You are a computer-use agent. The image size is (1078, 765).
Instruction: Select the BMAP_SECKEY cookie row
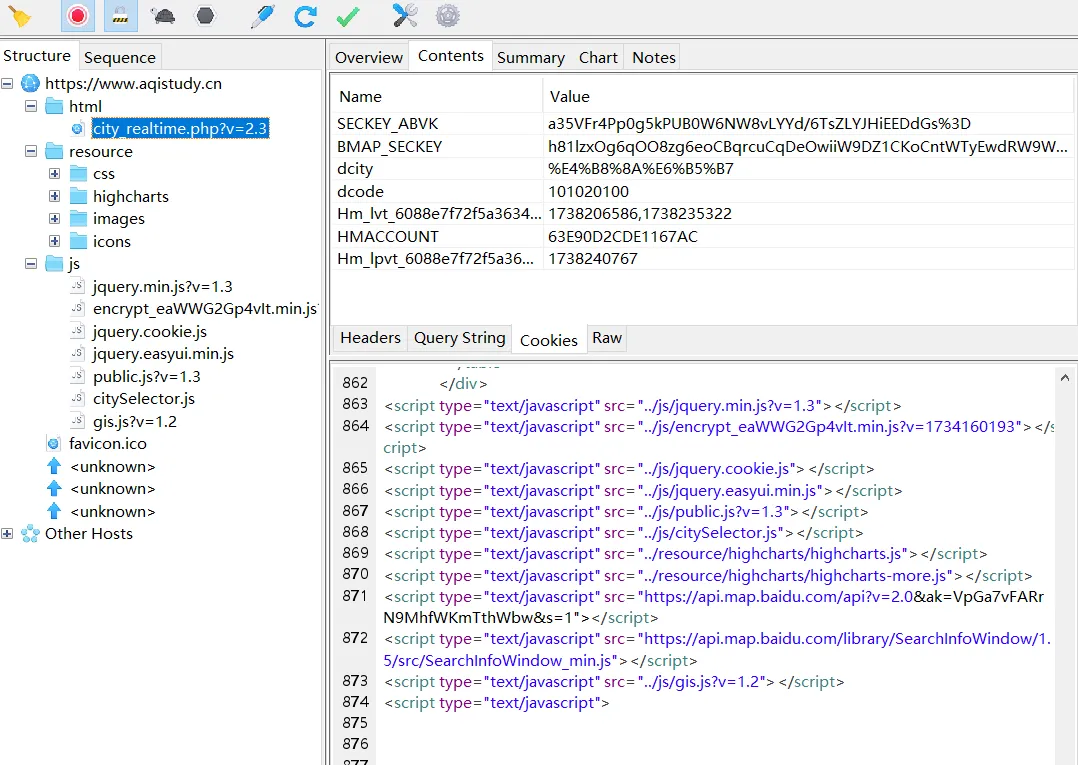click(x=703, y=146)
